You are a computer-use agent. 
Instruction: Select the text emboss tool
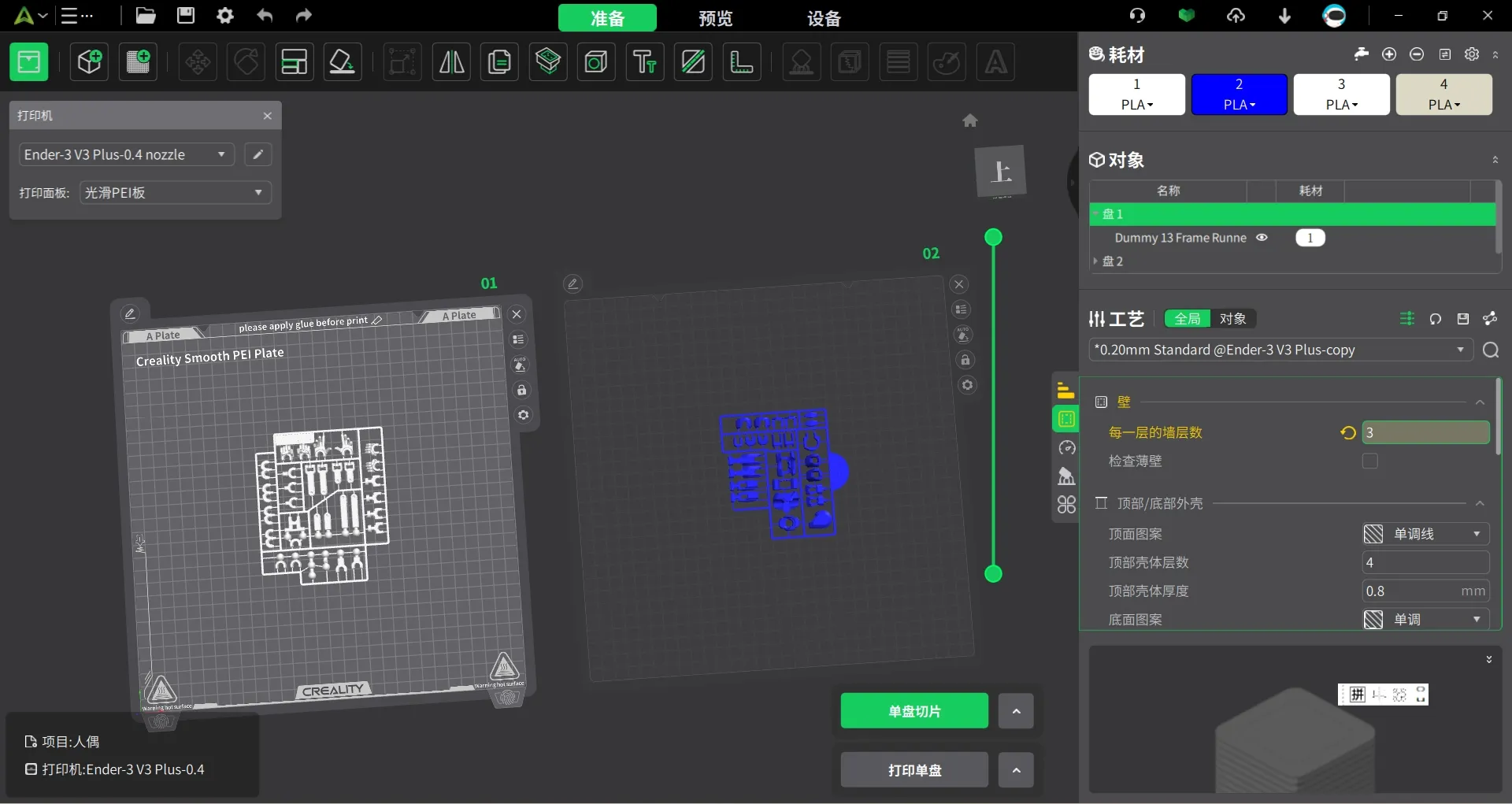(x=645, y=61)
